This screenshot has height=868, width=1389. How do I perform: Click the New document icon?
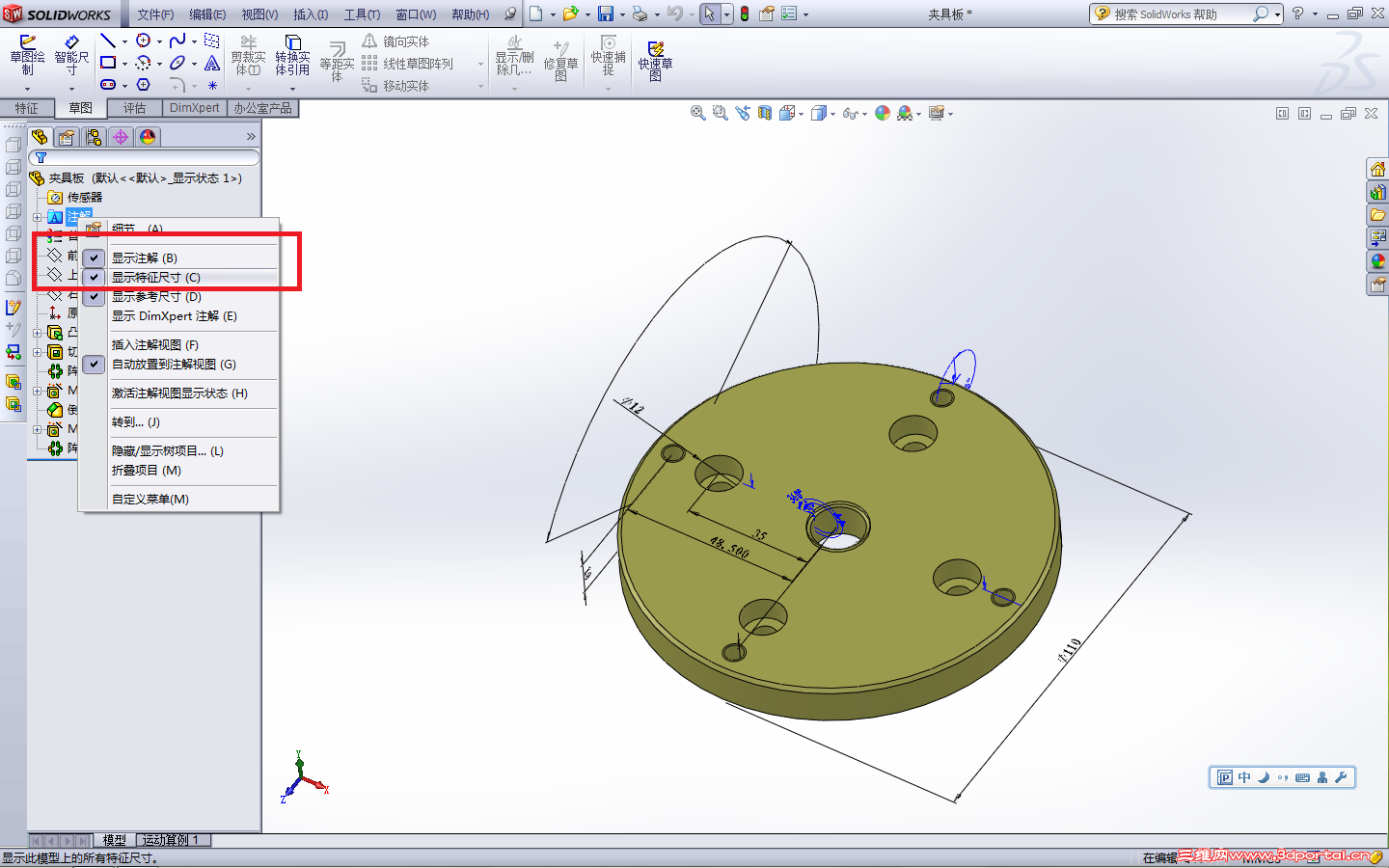click(x=536, y=14)
